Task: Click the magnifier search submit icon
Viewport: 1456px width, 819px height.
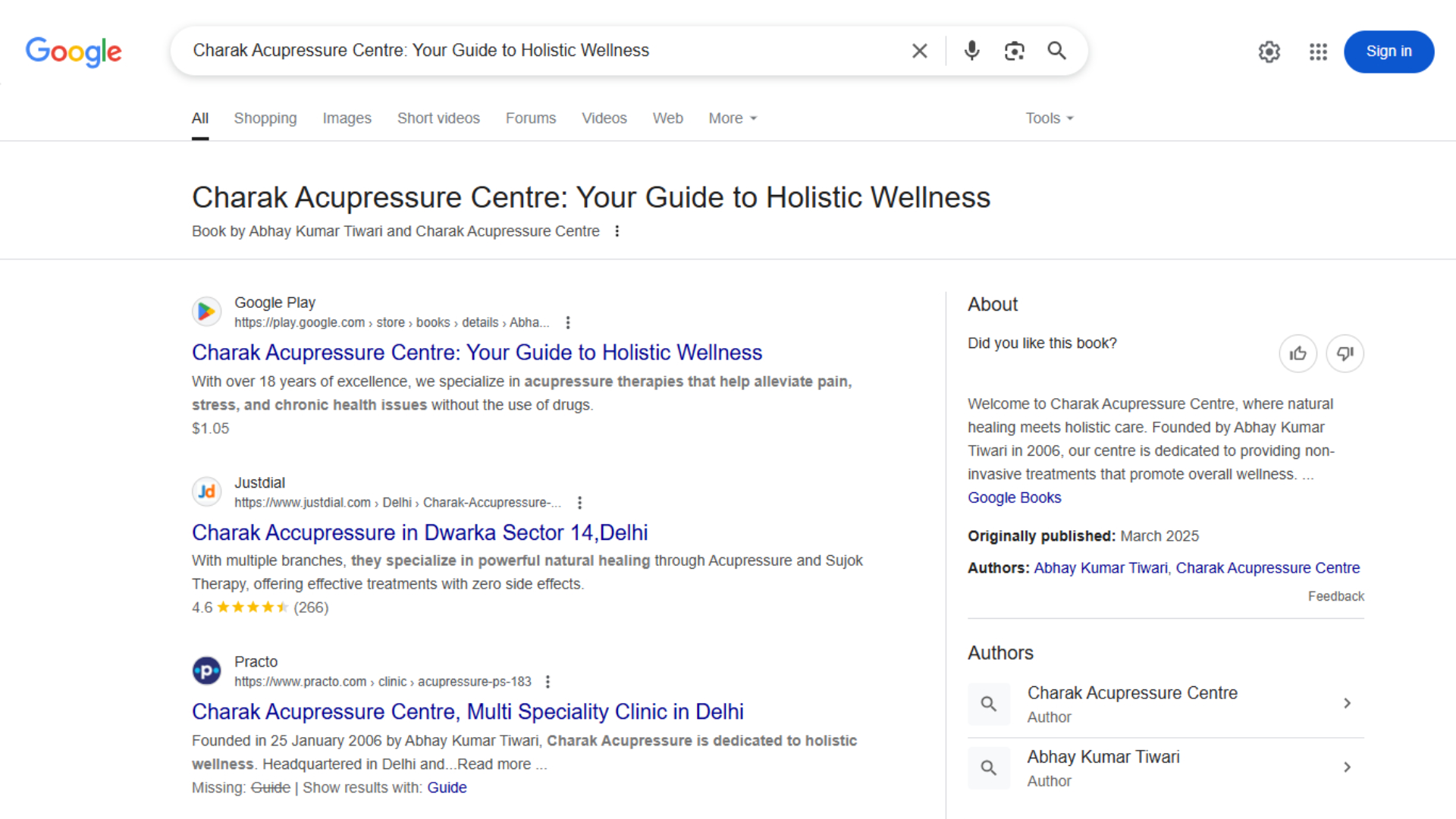Action: click(1056, 51)
